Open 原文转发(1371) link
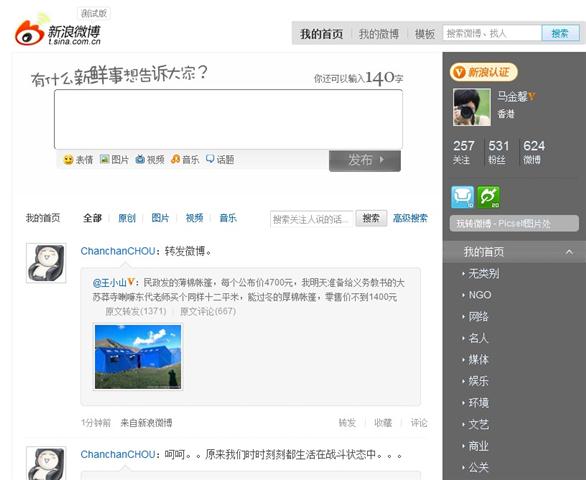Image resolution: width=586 pixels, height=480 pixels. coord(136,311)
